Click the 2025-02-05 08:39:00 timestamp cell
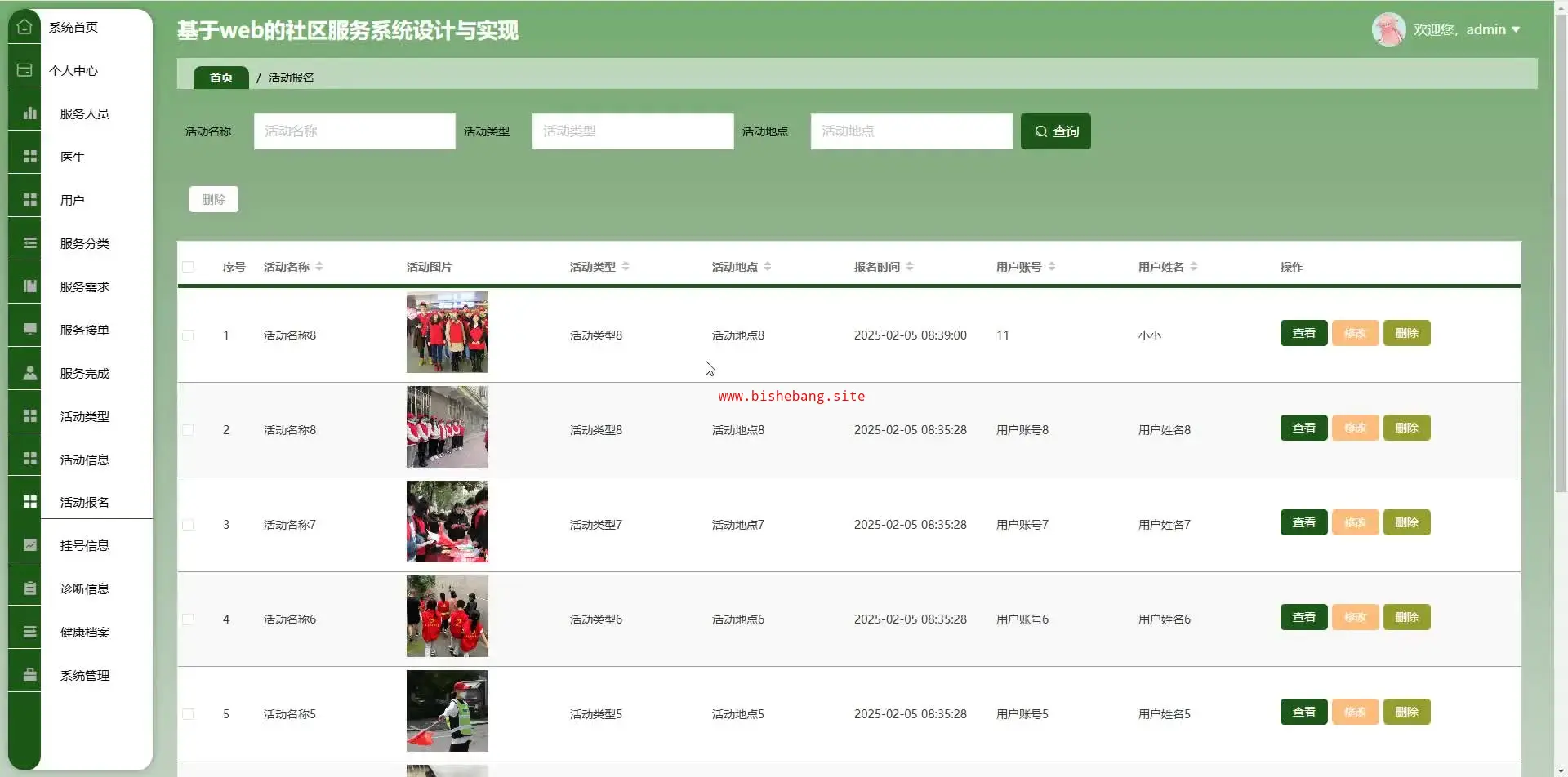 911,335
